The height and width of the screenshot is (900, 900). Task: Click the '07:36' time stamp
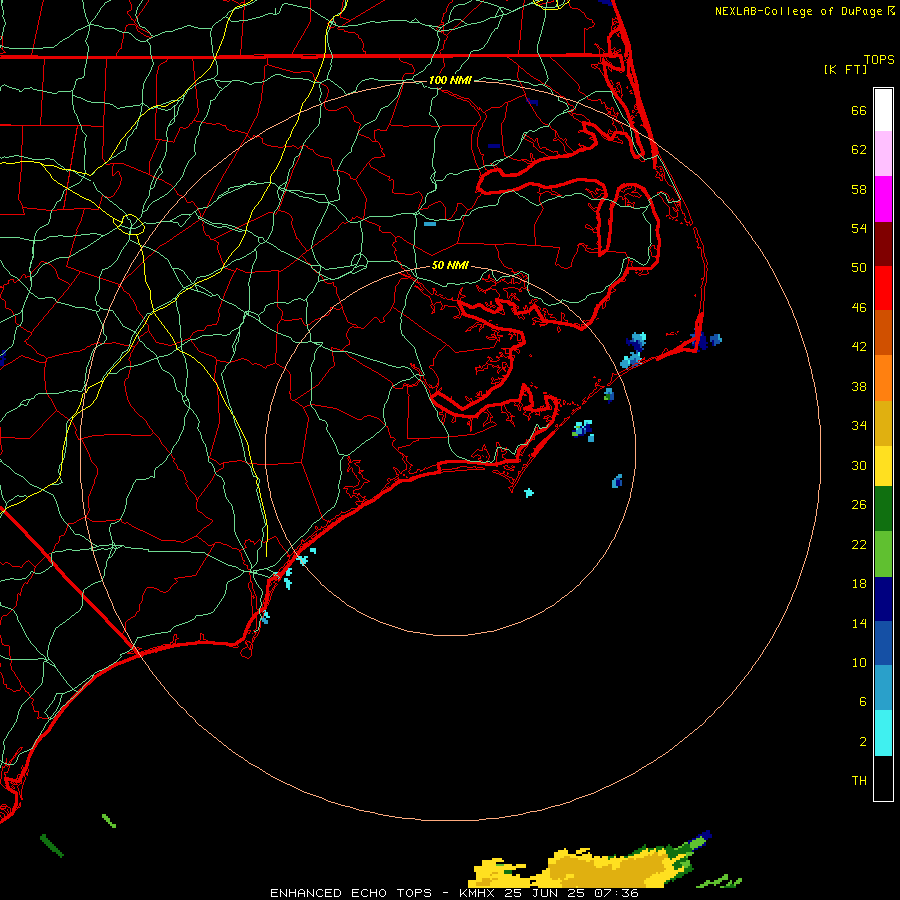[616, 893]
